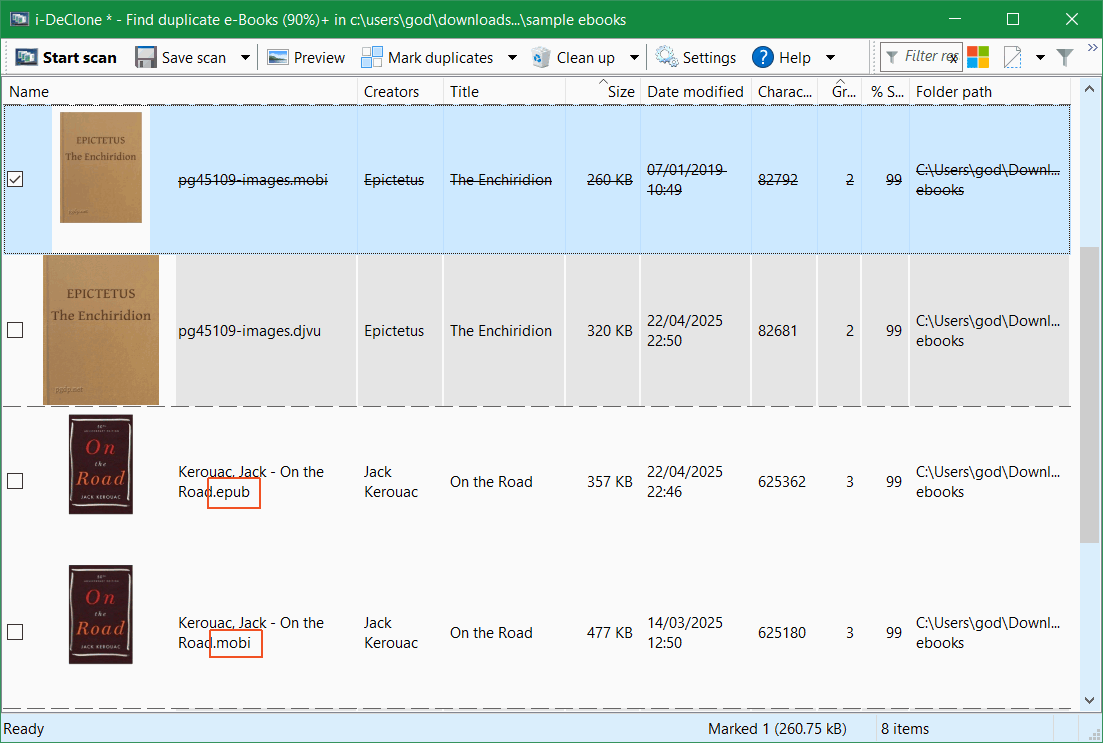The image size is (1103, 743).
Task: Sort by the Name column header
Action: pos(180,91)
